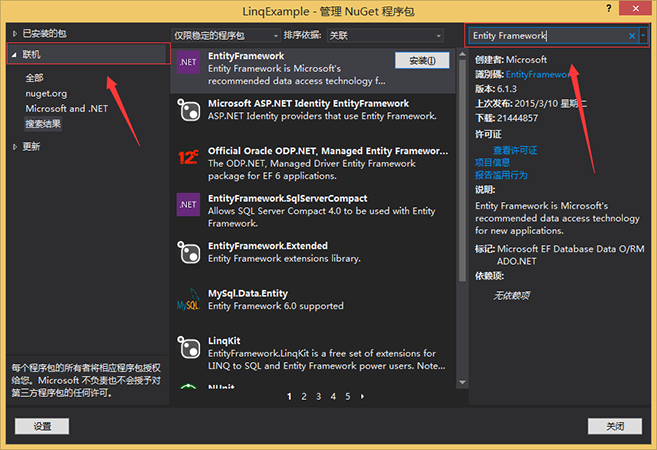The image size is (657, 450).
Task: Click the 无依赖项 text
Action: 511,296
